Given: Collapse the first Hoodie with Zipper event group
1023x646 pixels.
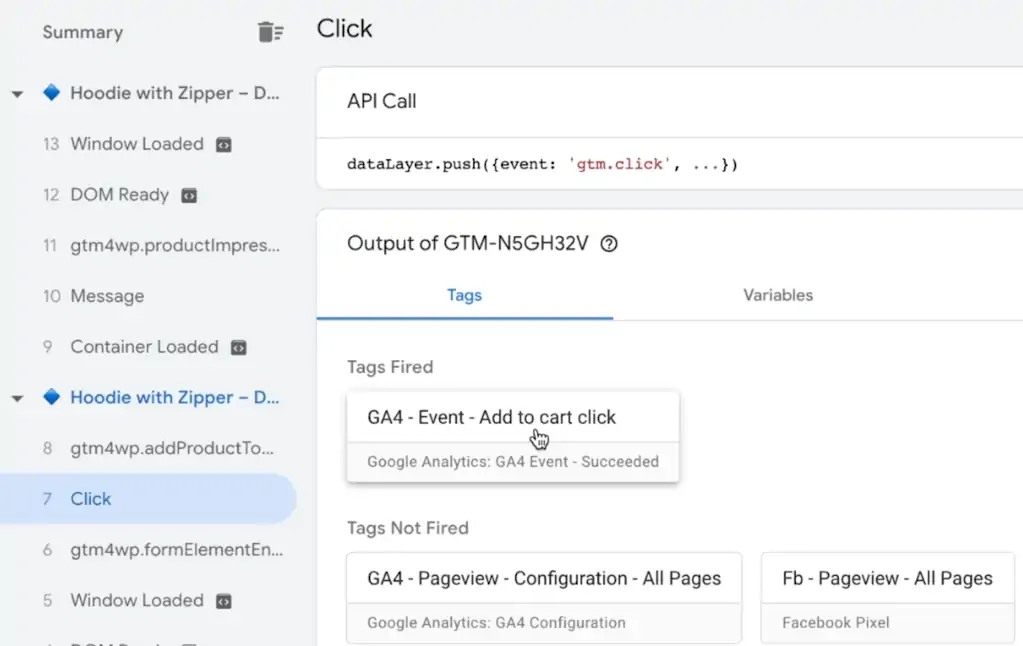Looking at the screenshot, I should [17, 92].
